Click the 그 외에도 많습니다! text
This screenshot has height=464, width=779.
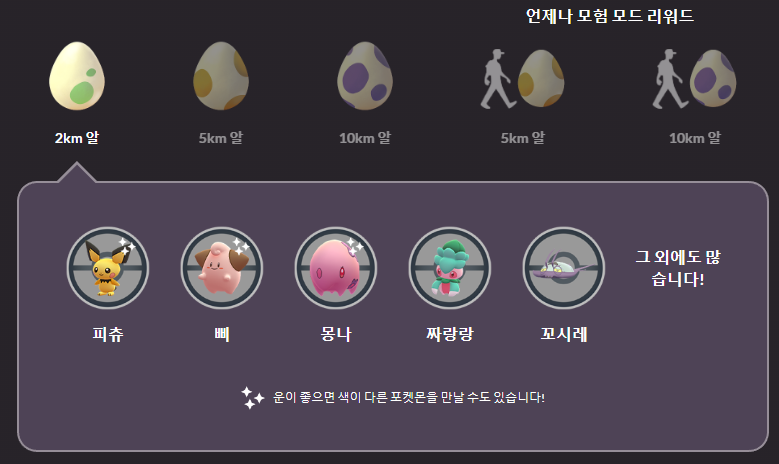click(x=678, y=268)
